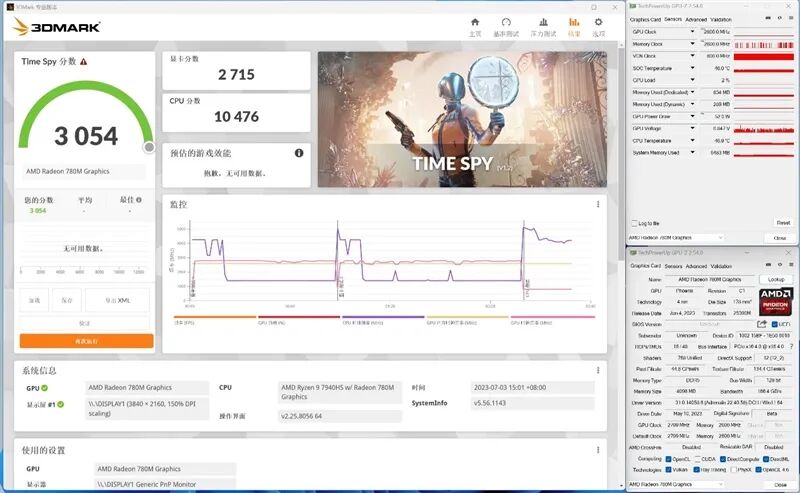Click question mark next to Bus Interface
The height and width of the screenshot is (493, 800).
coord(791,347)
